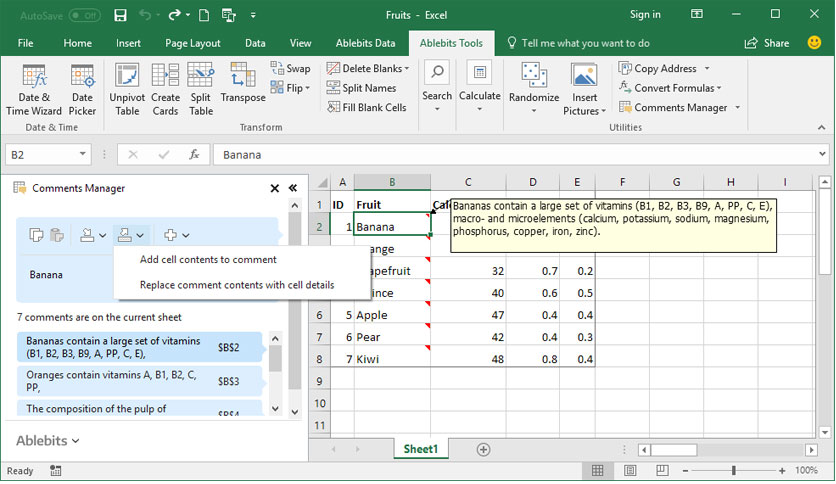Copy comment icon in Comments Manager
The image size is (836, 484).
click(x=36, y=235)
